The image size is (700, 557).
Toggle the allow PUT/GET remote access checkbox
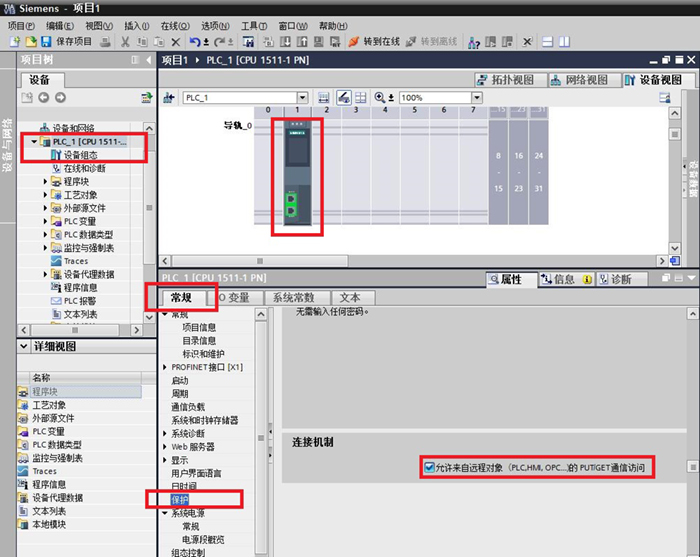click(x=429, y=467)
